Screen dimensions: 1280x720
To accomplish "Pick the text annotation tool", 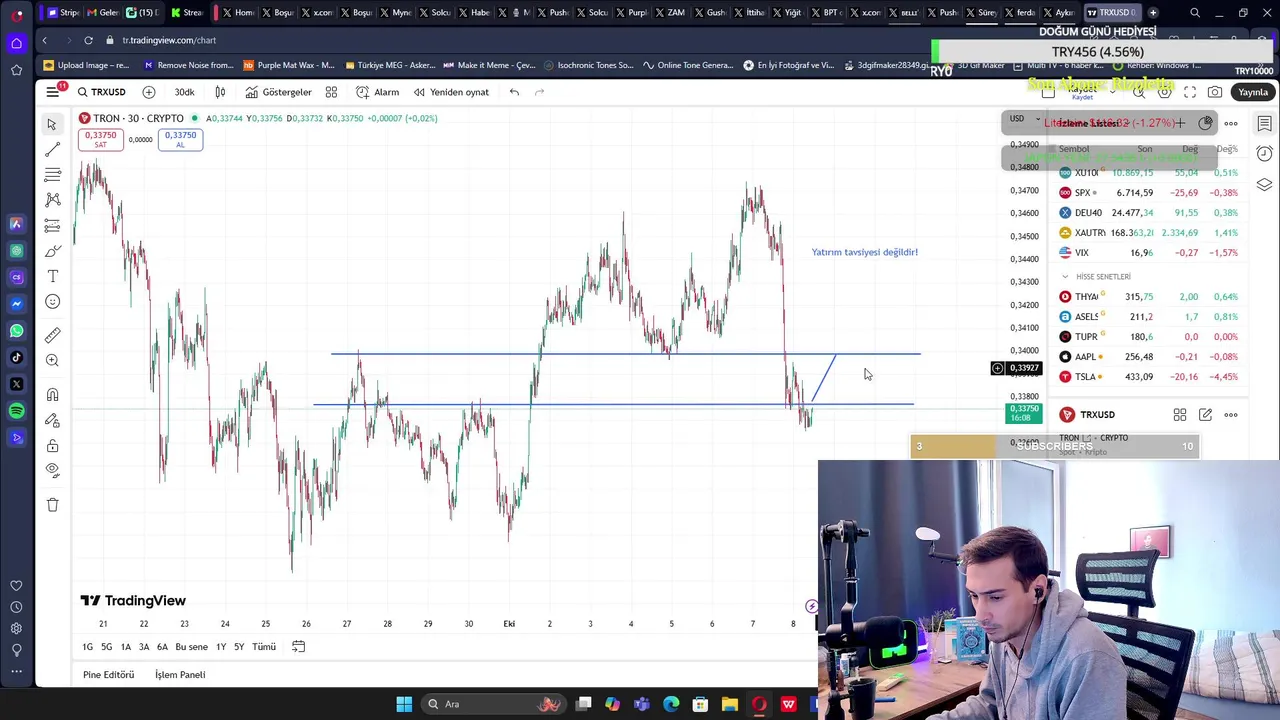I will pyautogui.click(x=52, y=276).
